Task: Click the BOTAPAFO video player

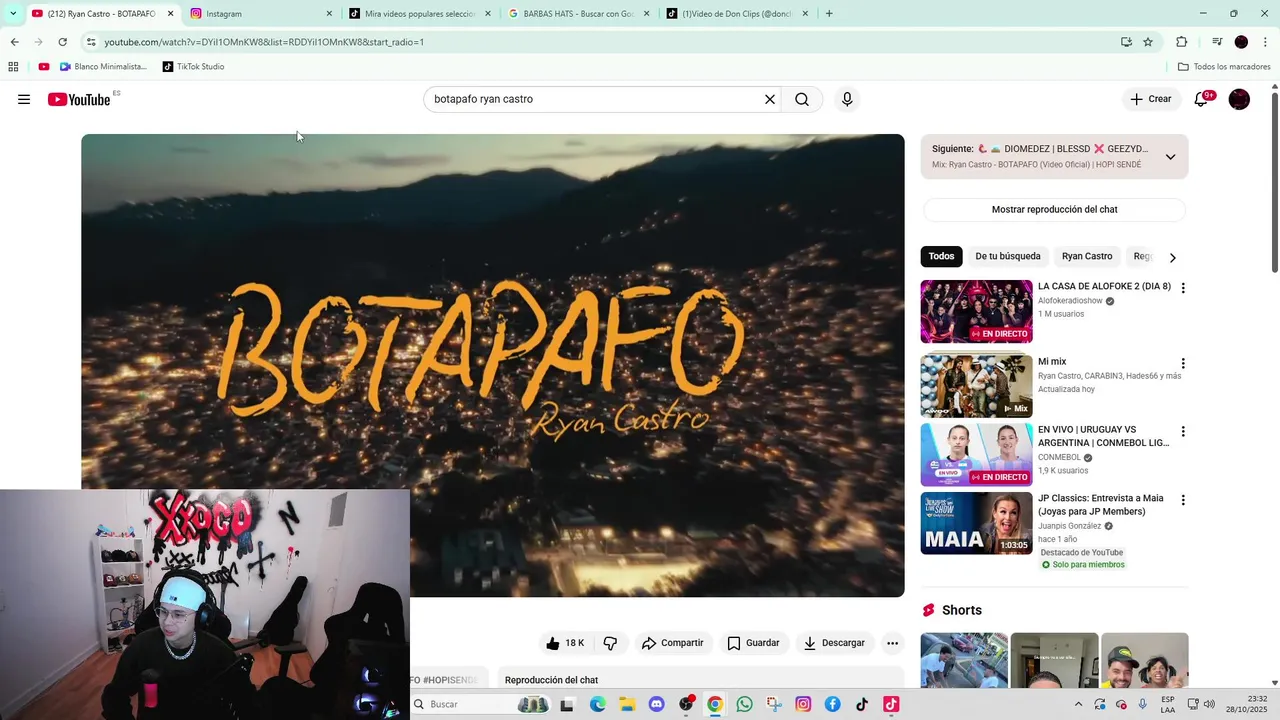Action: click(493, 365)
